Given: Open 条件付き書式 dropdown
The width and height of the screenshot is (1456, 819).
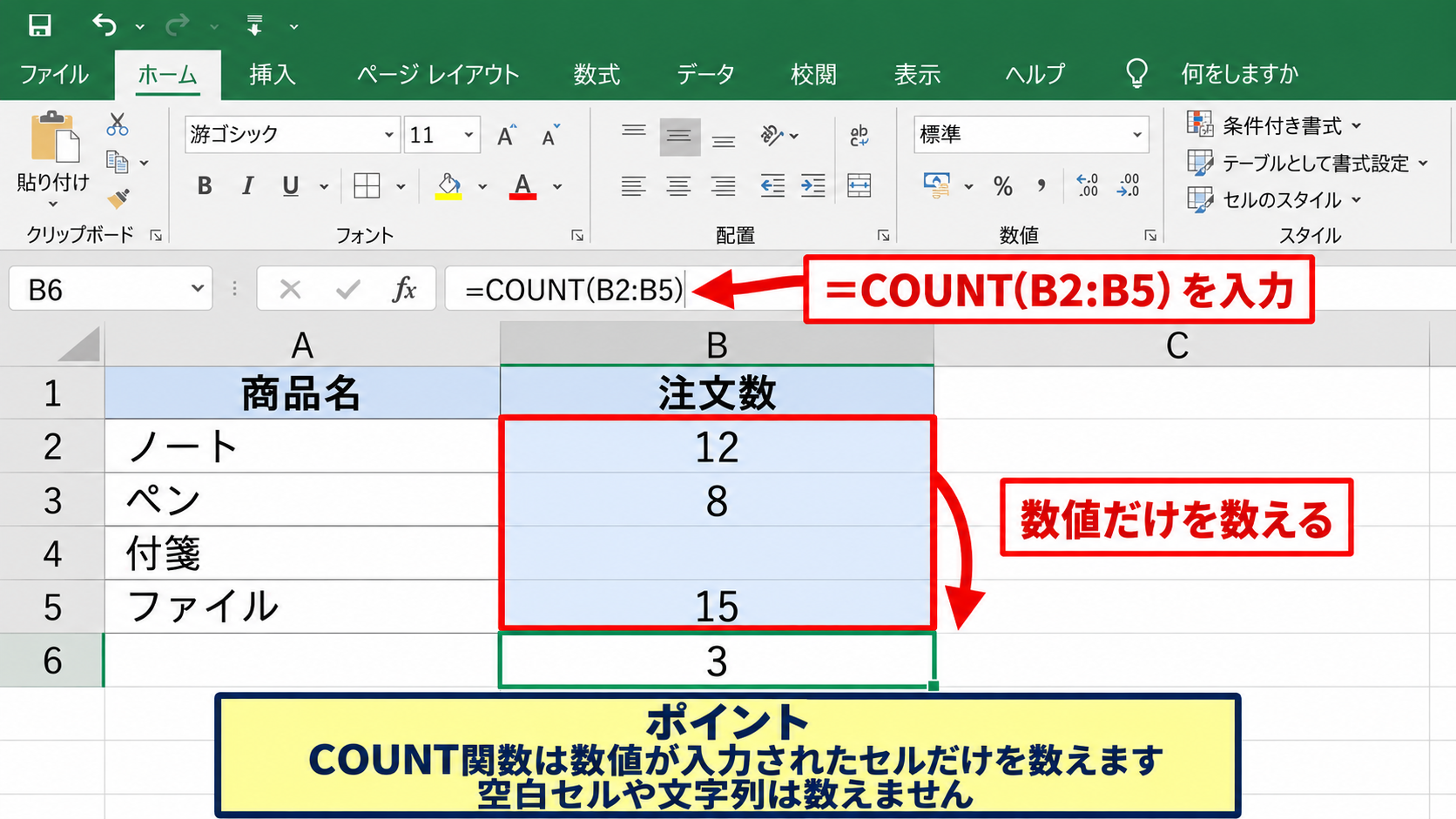Looking at the screenshot, I should 1274,125.
